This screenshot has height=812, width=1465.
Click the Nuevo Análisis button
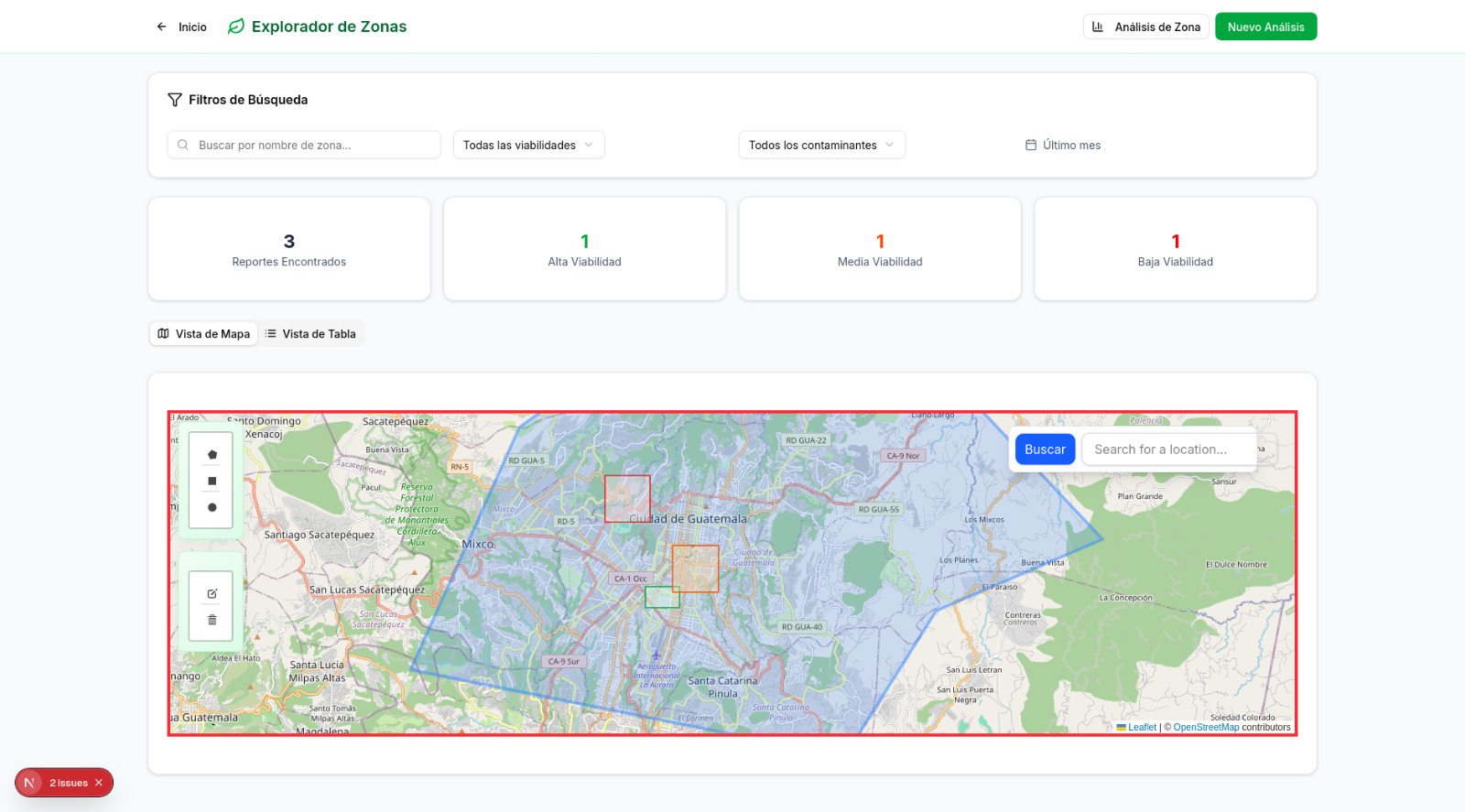(x=1265, y=27)
